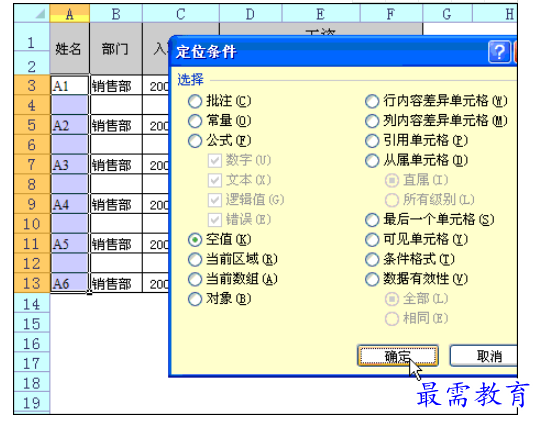Select column B header
Viewport: 538px width, 426px height.
coord(116,14)
